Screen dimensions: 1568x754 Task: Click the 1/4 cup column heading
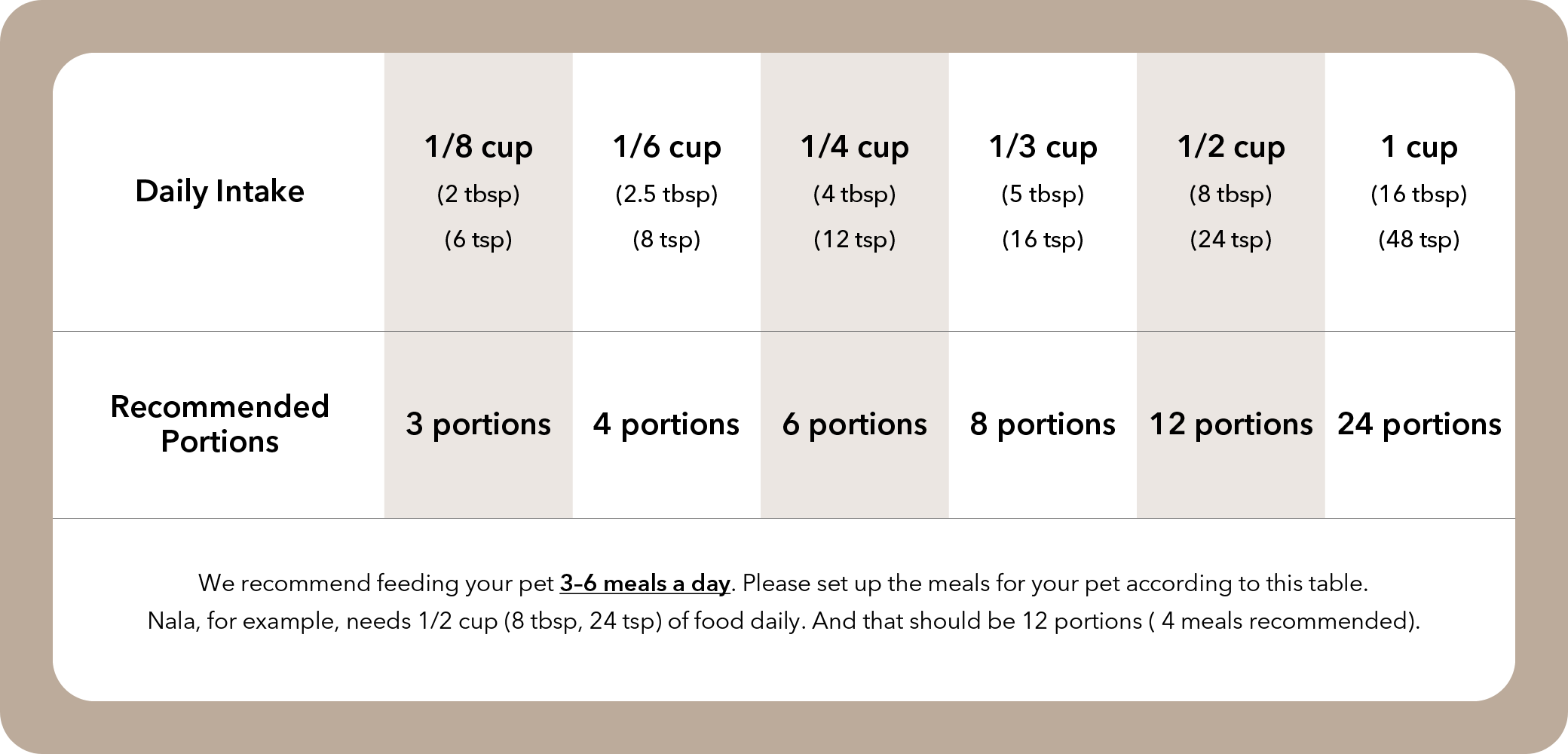pyautogui.click(x=854, y=147)
